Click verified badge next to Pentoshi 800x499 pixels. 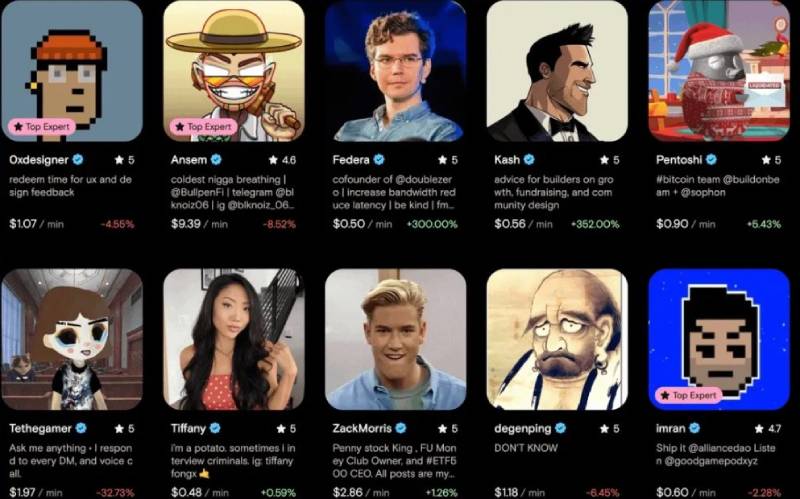(711, 159)
